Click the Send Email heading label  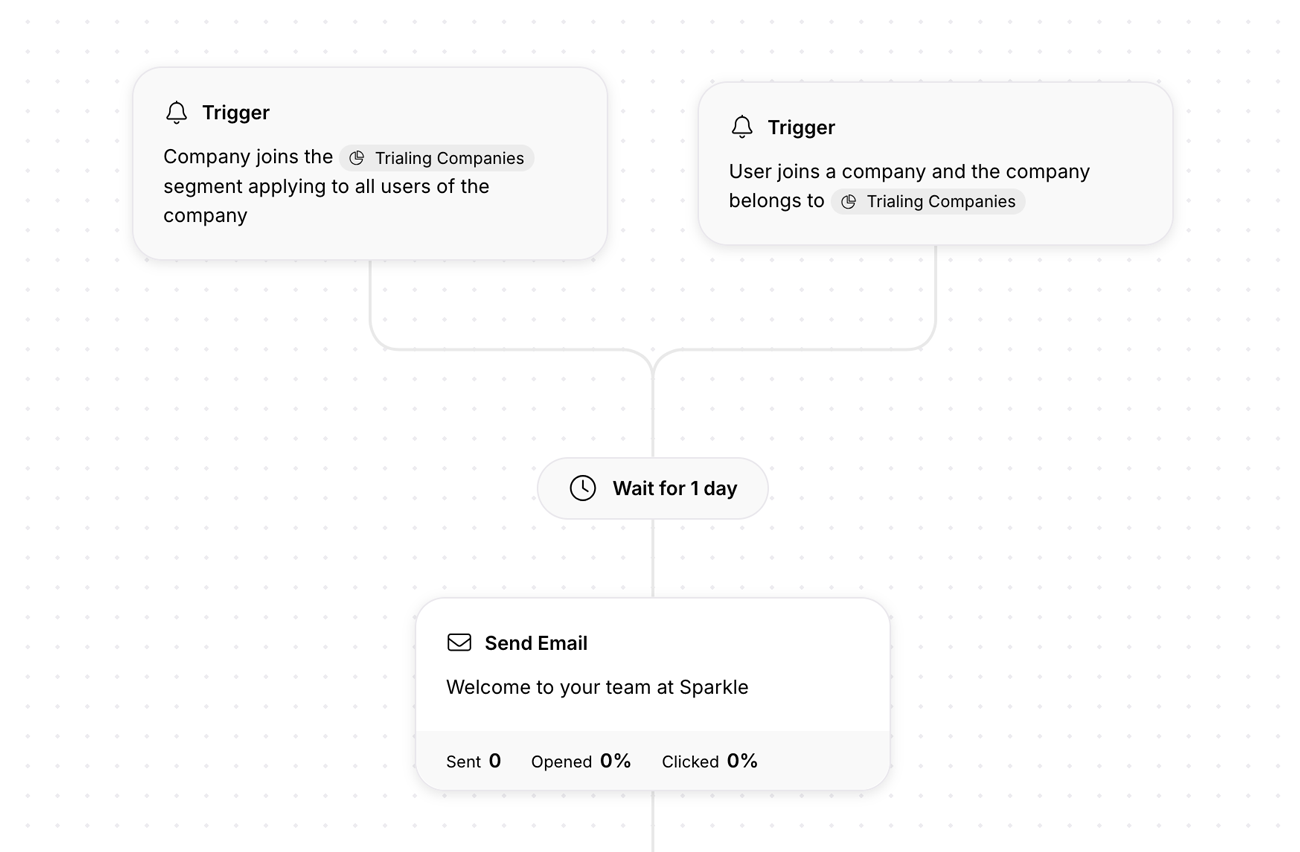tap(536, 643)
